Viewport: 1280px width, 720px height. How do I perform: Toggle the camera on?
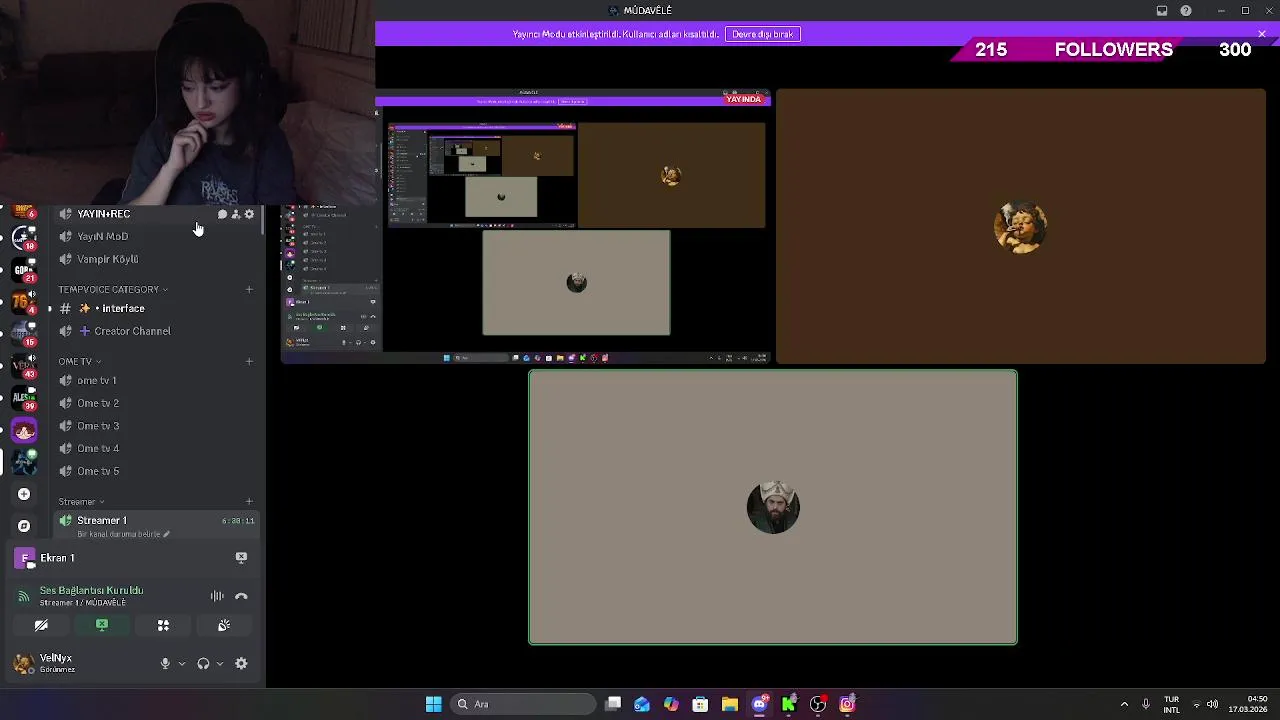(41, 626)
